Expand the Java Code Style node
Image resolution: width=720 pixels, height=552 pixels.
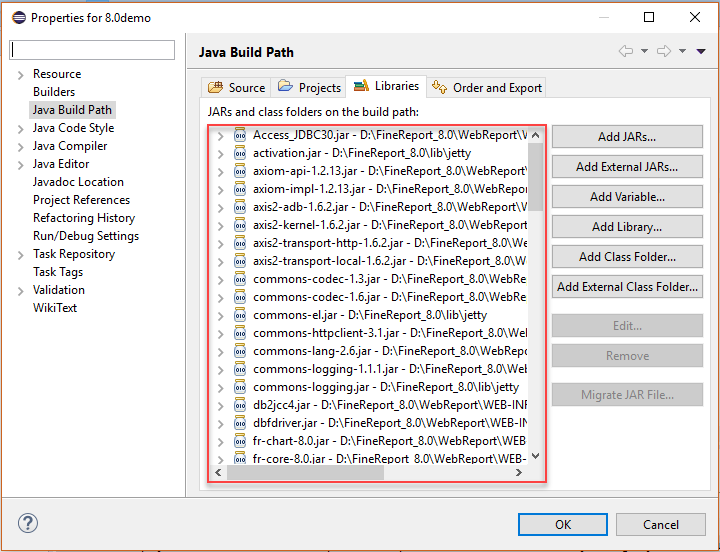point(20,129)
